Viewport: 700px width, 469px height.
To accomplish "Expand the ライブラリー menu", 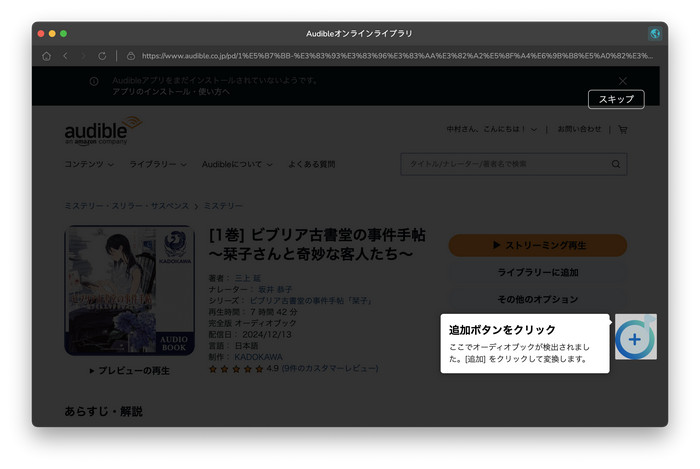I will pyautogui.click(x=158, y=164).
